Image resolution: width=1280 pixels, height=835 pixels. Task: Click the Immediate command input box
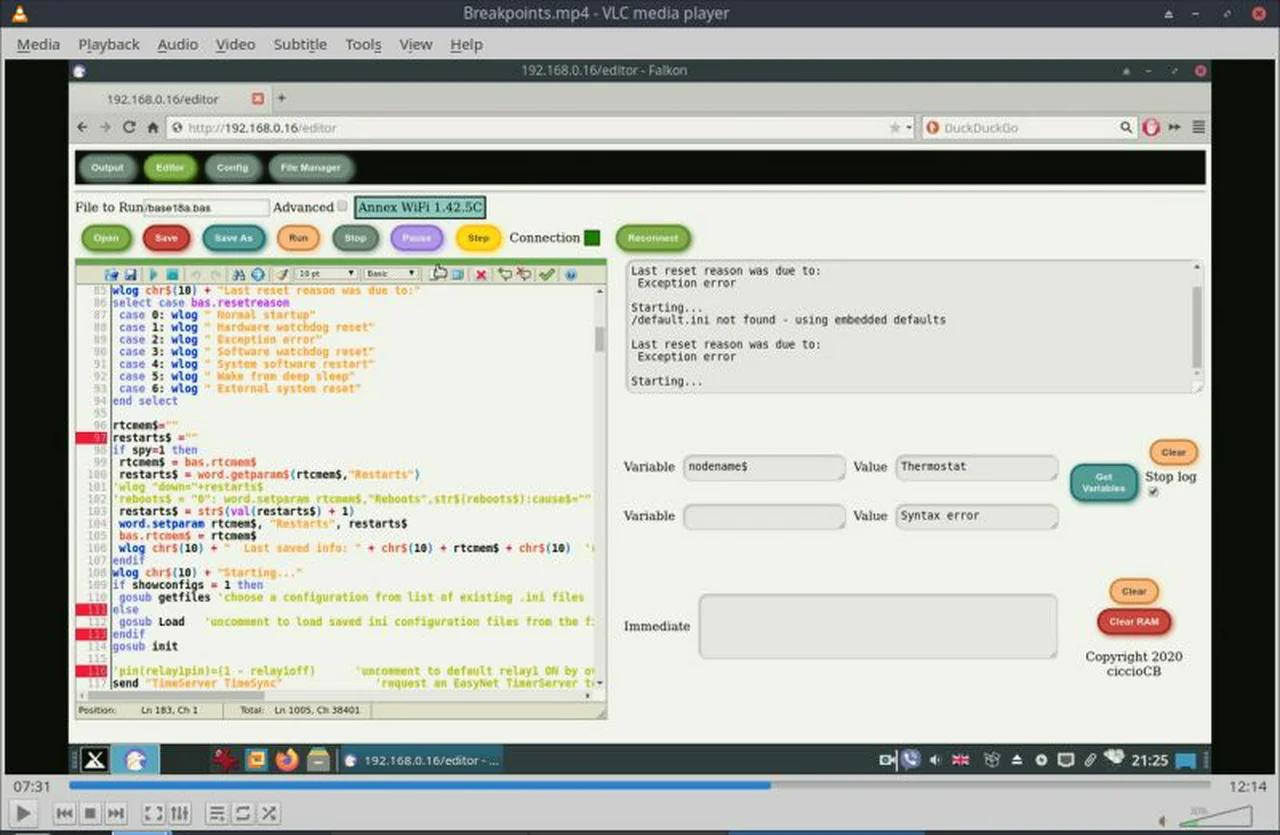pos(878,626)
